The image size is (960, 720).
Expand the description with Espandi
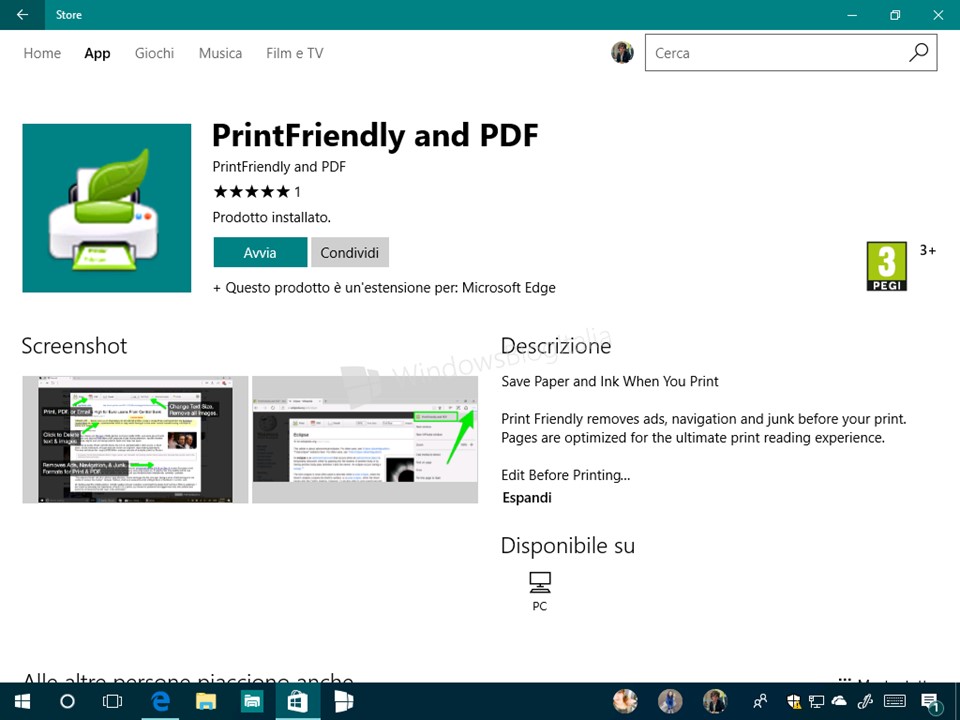click(x=527, y=498)
